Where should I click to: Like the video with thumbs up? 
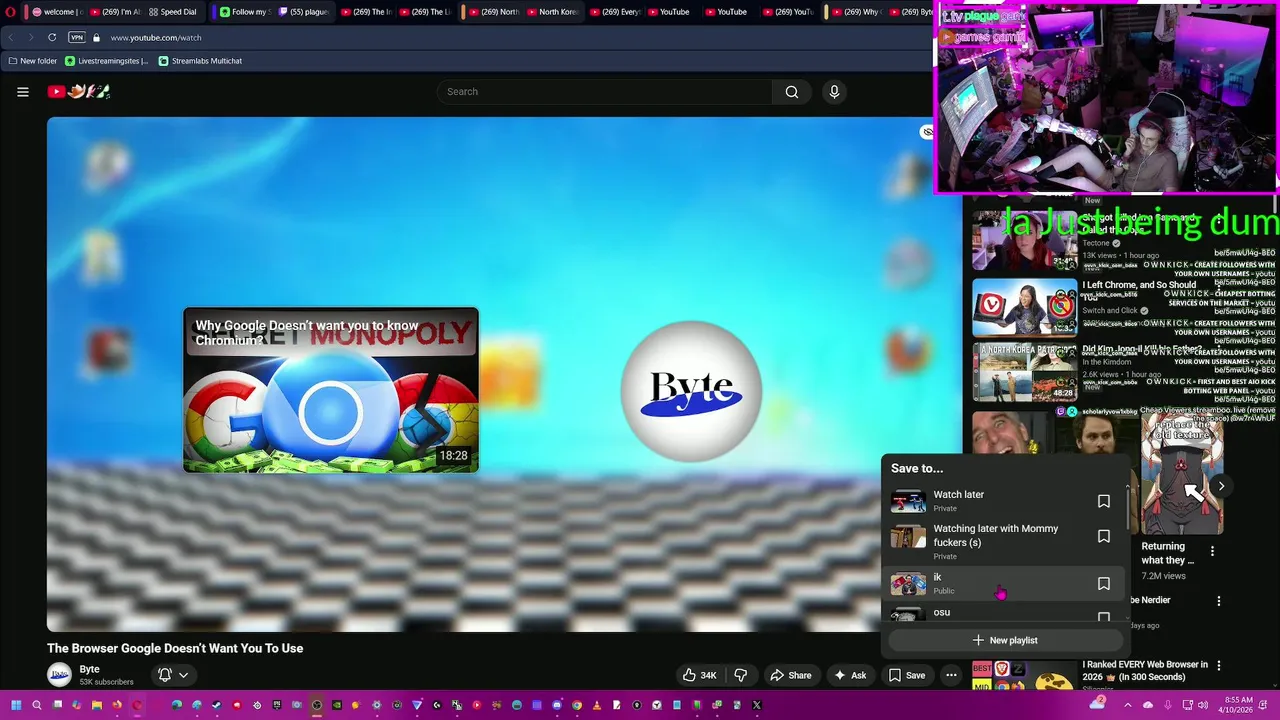coord(699,675)
